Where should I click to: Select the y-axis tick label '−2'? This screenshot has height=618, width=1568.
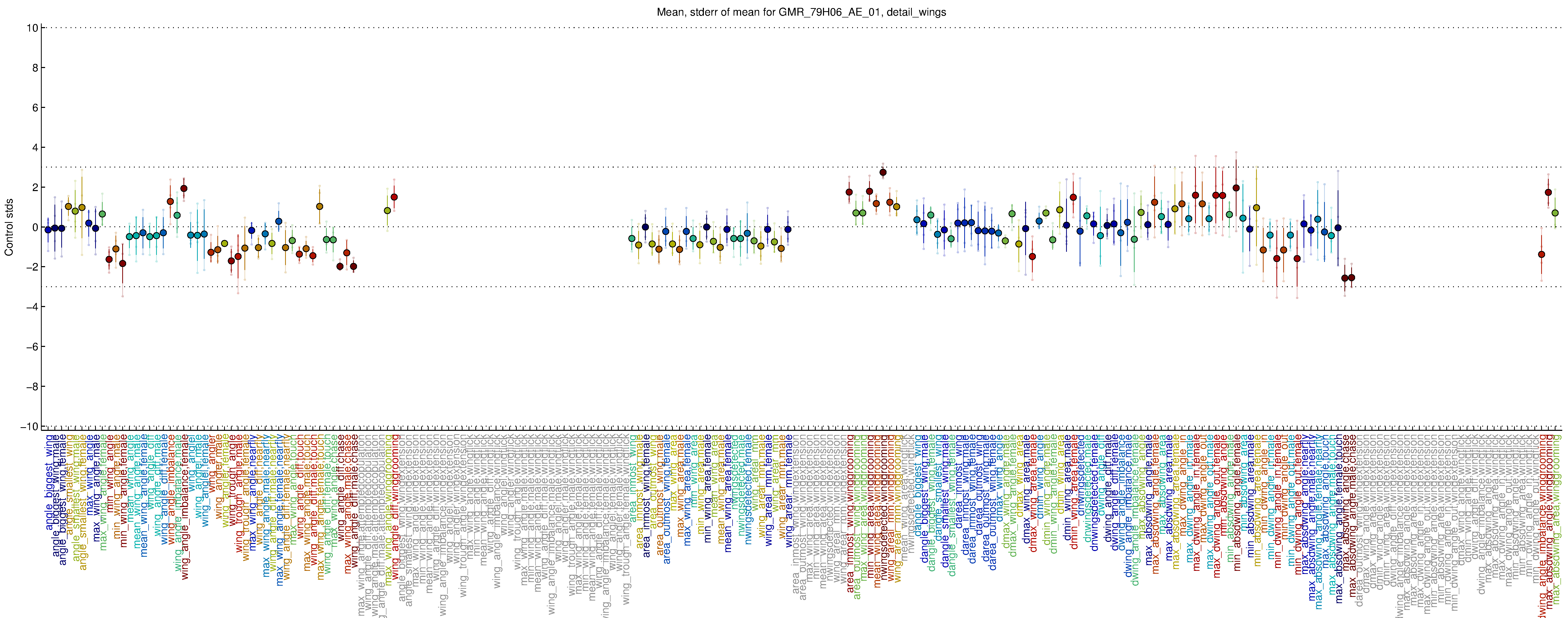32,267
